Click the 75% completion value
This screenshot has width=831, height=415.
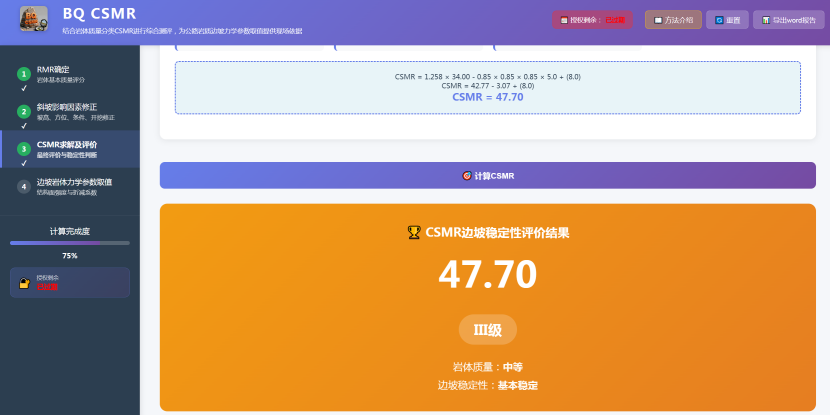(x=70, y=256)
